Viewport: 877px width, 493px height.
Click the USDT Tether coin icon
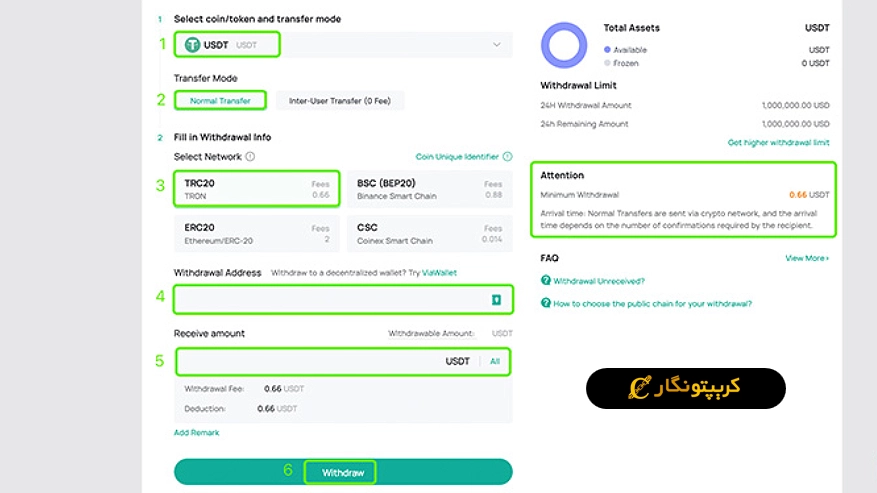pyautogui.click(x=192, y=45)
